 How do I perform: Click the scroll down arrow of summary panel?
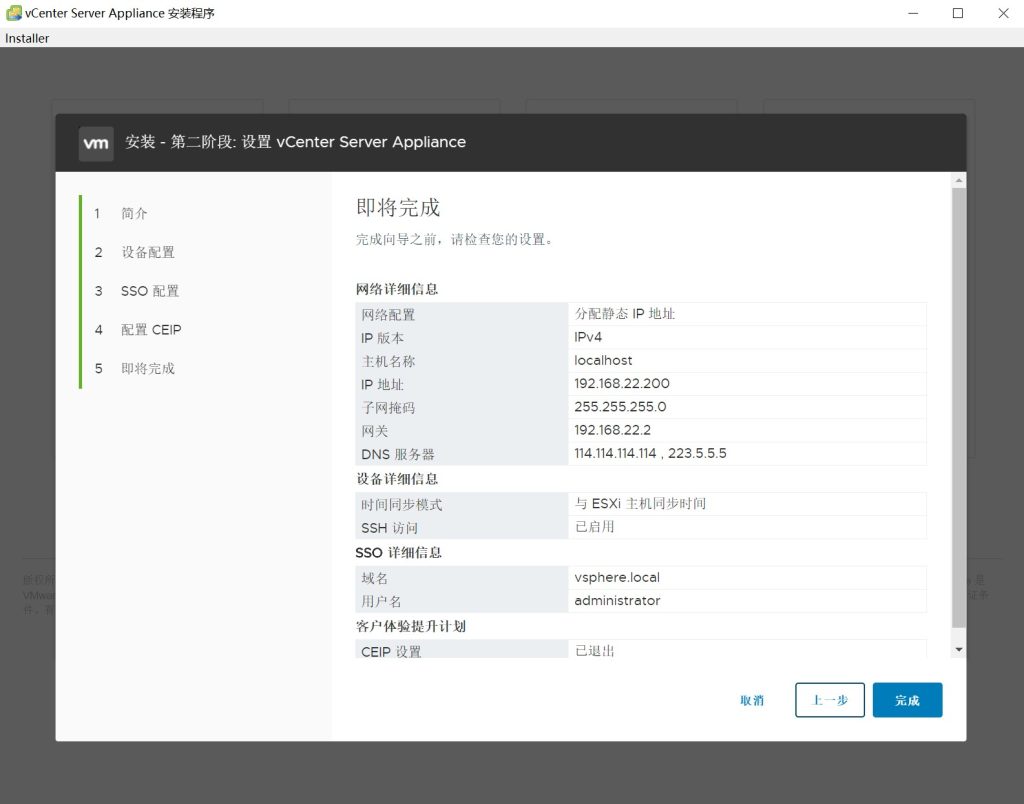tap(959, 649)
